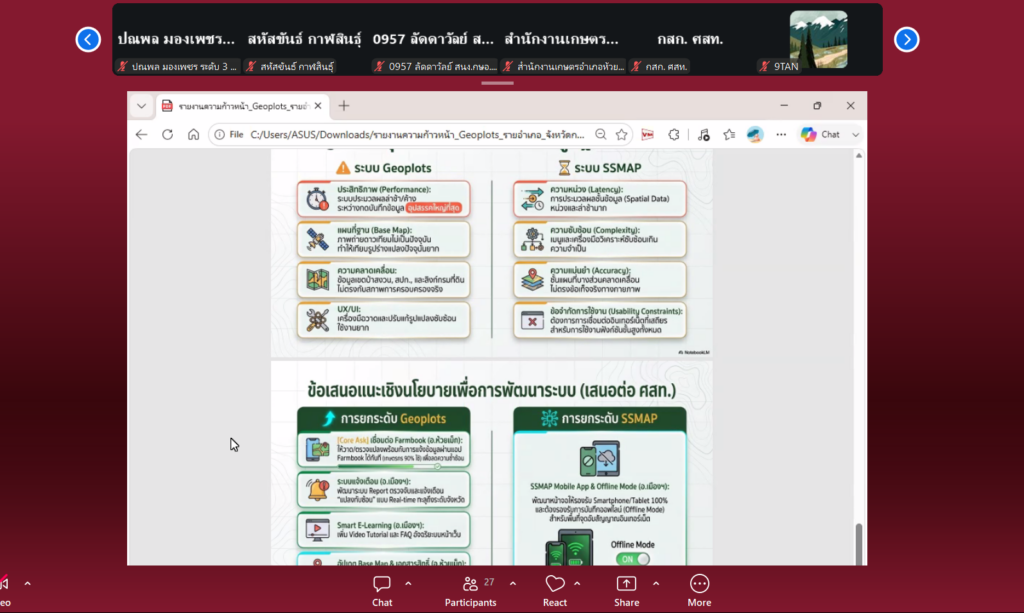Open the red extension icon in toolbar
Screen dimensions: 1024x613
[647, 134]
